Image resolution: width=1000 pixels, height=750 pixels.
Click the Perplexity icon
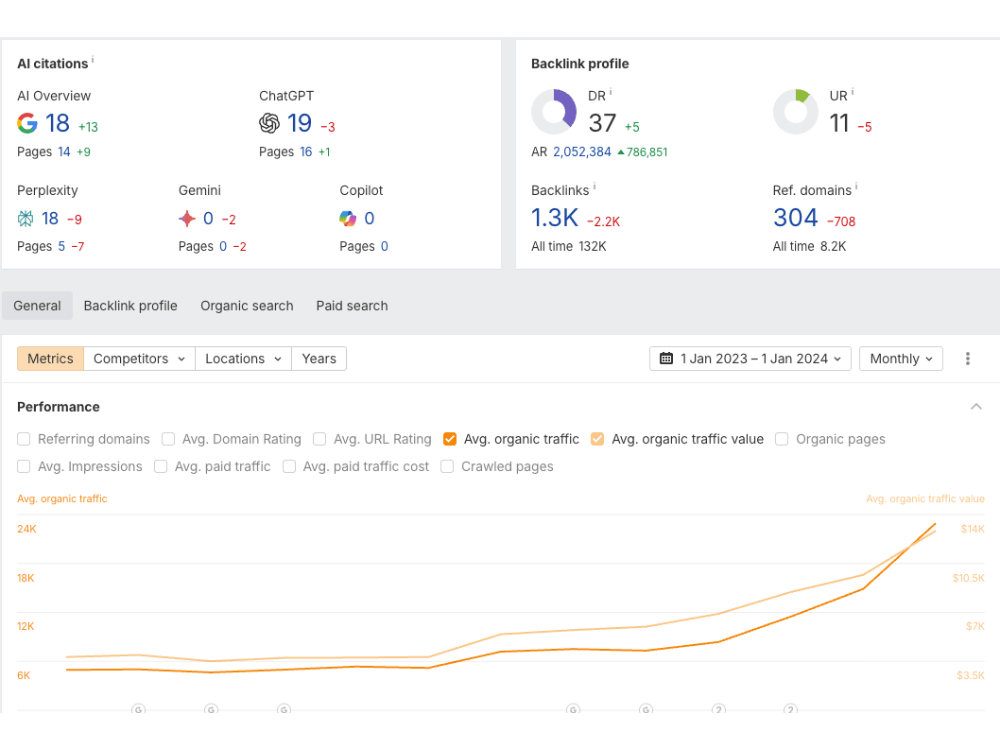tap(27, 218)
